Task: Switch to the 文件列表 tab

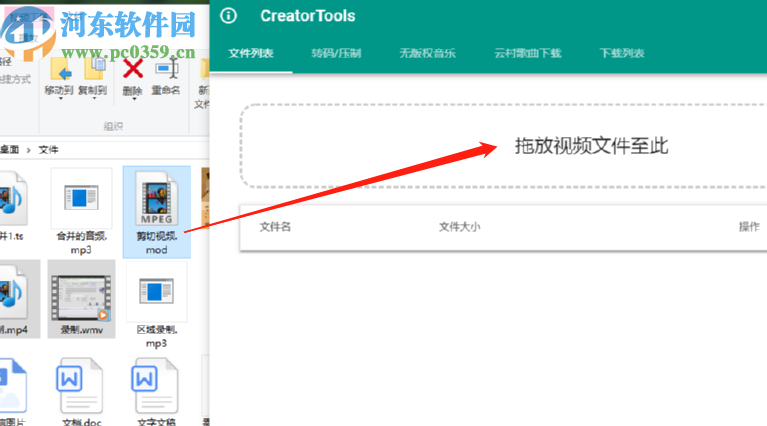Action: (x=251, y=53)
